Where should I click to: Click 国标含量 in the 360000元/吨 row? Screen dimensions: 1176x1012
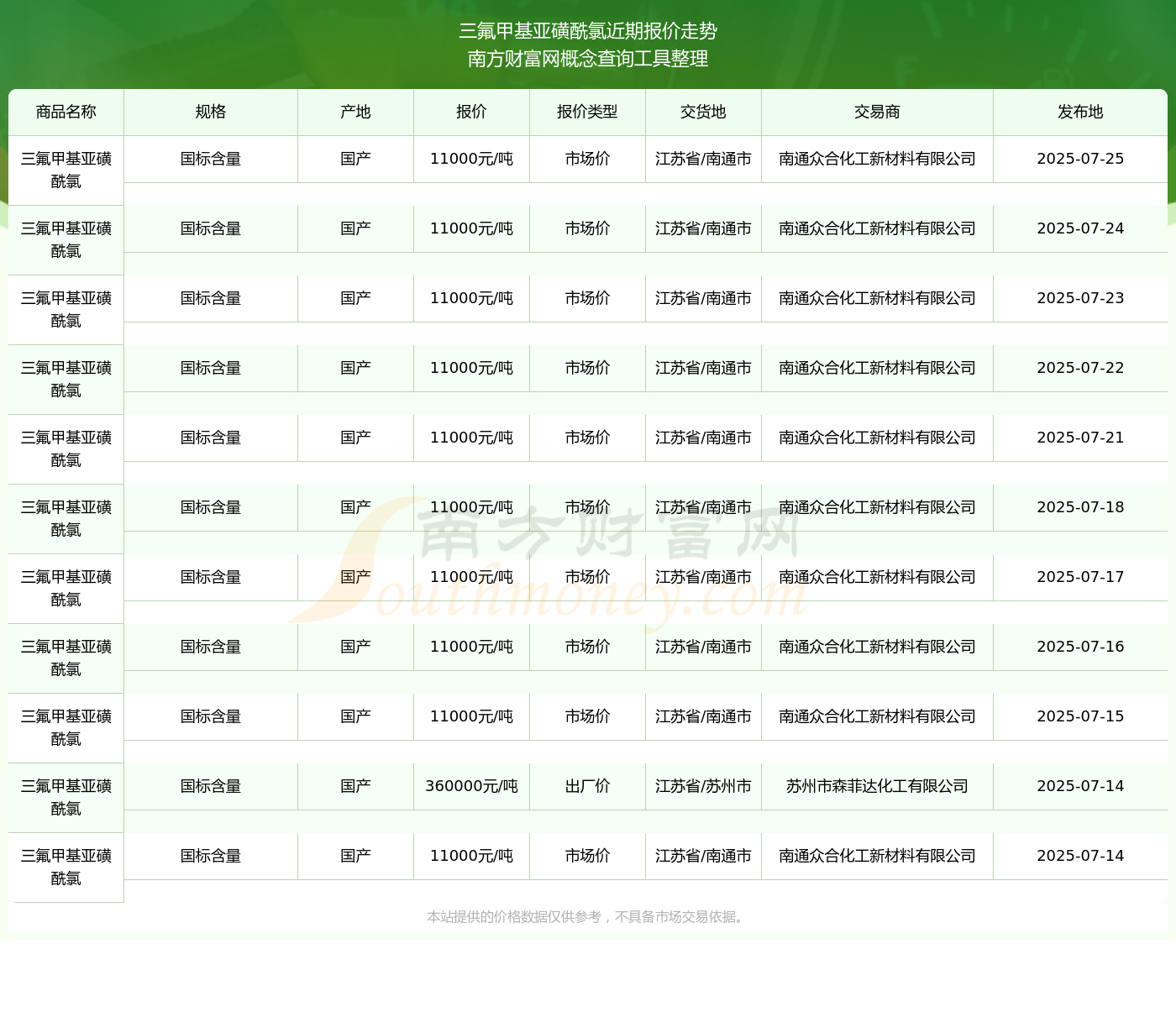pos(211,786)
